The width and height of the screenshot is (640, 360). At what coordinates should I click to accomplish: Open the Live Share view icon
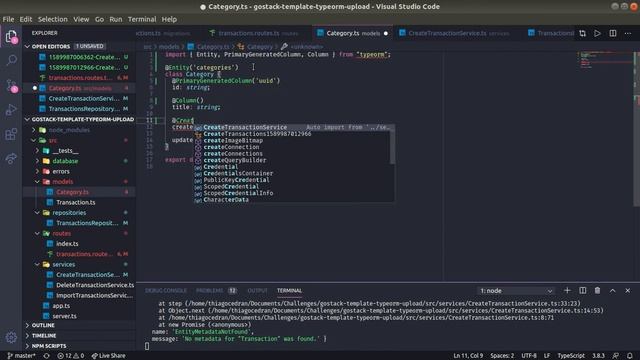click(x=11, y=158)
